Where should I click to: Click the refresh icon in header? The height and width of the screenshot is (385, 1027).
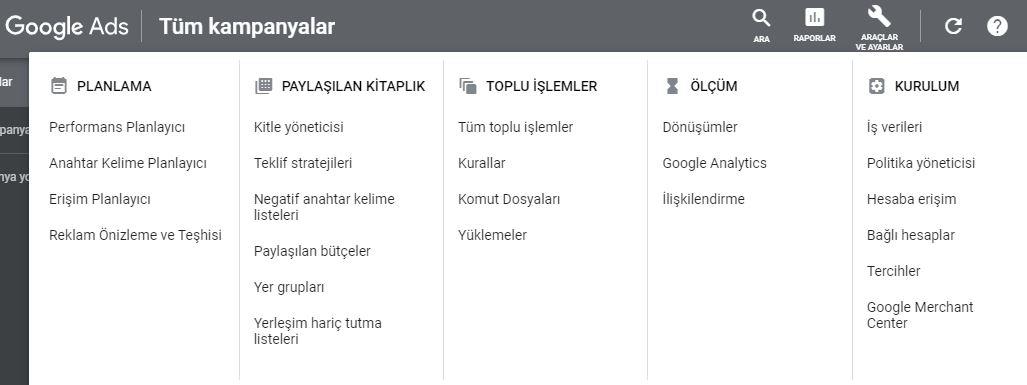953,26
